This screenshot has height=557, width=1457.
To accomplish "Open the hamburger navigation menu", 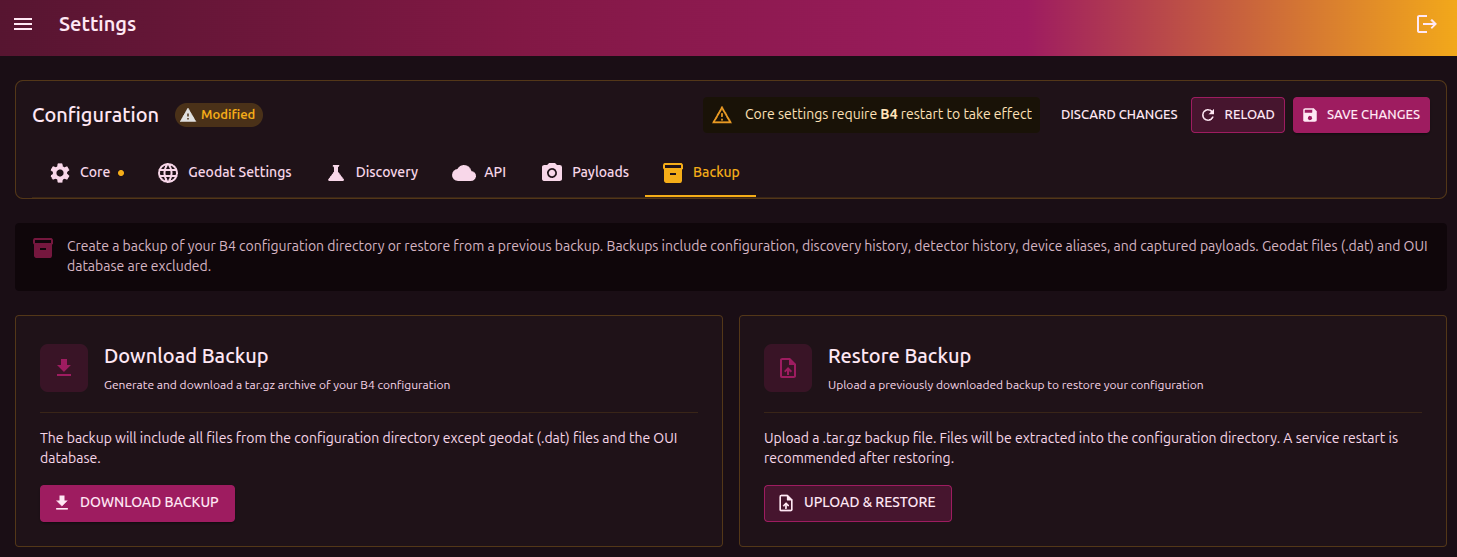I will pos(23,24).
